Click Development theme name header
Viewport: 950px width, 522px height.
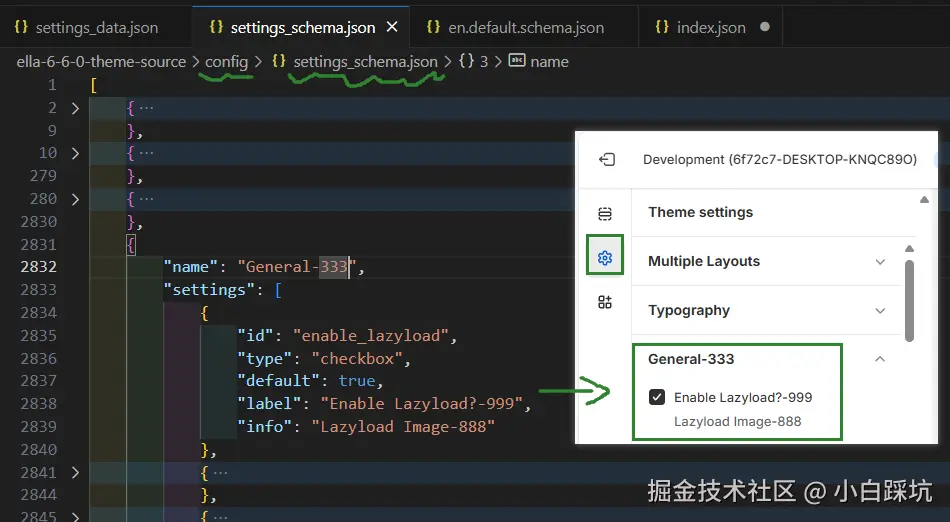(x=780, y=160)
